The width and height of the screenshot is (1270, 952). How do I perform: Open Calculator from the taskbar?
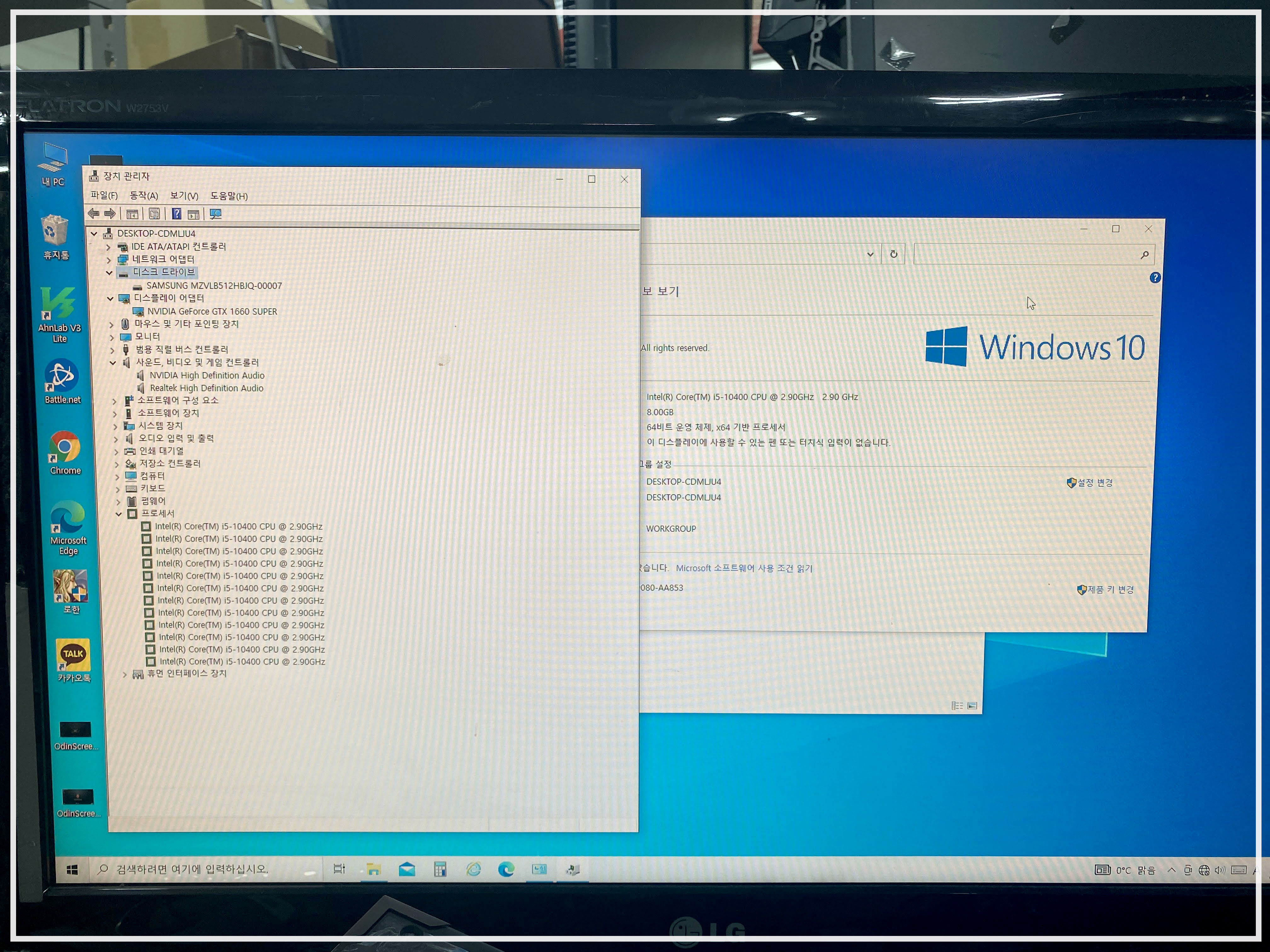pos(440,870)
